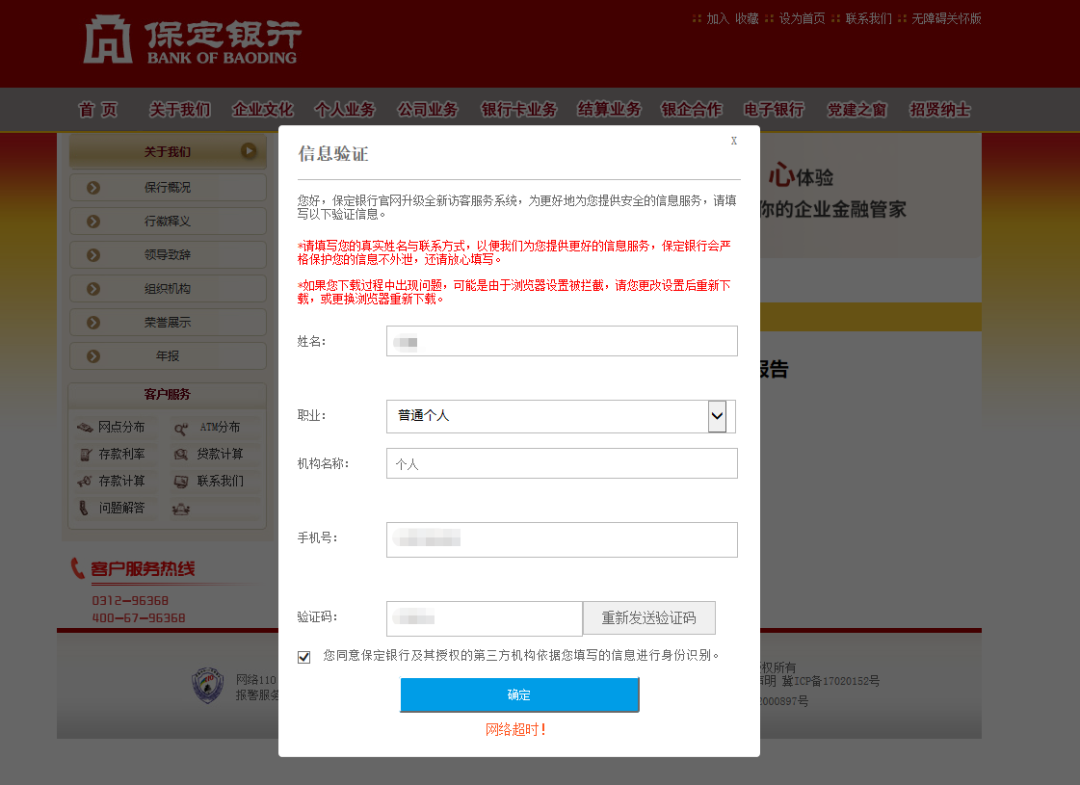1080x785 pixels.
Task: Click the arrow icon beside 年报
Action: tap(94, 356)
